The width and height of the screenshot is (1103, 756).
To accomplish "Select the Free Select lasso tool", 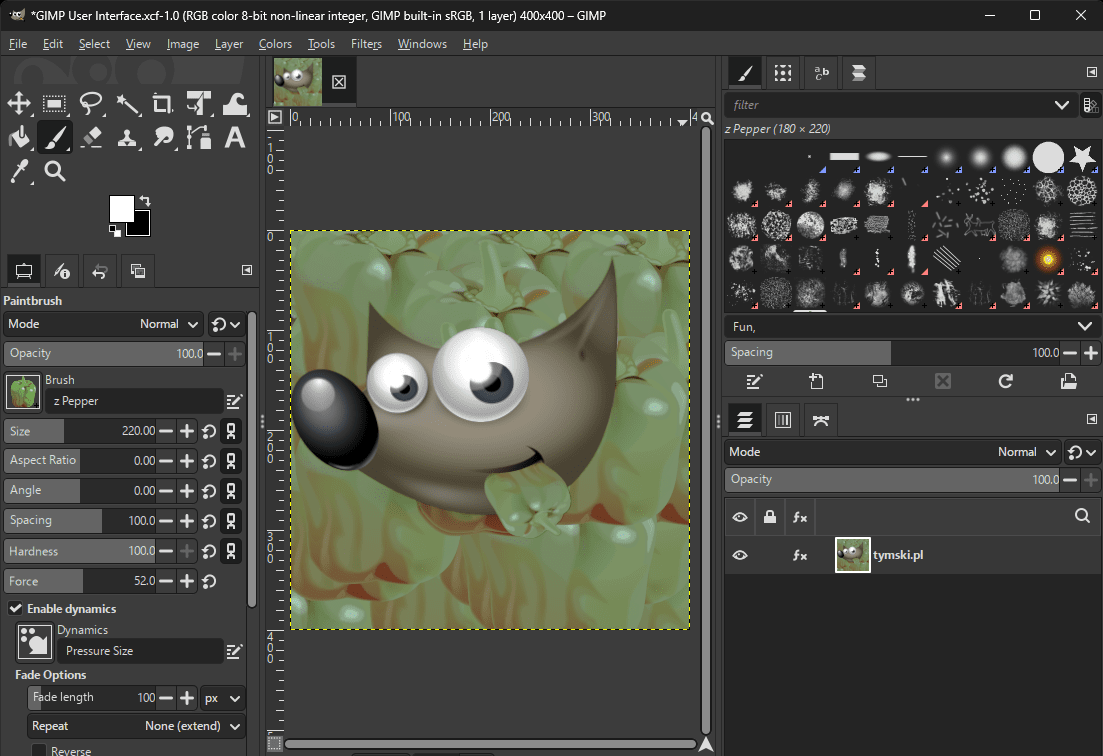I will tap(91, 103).
